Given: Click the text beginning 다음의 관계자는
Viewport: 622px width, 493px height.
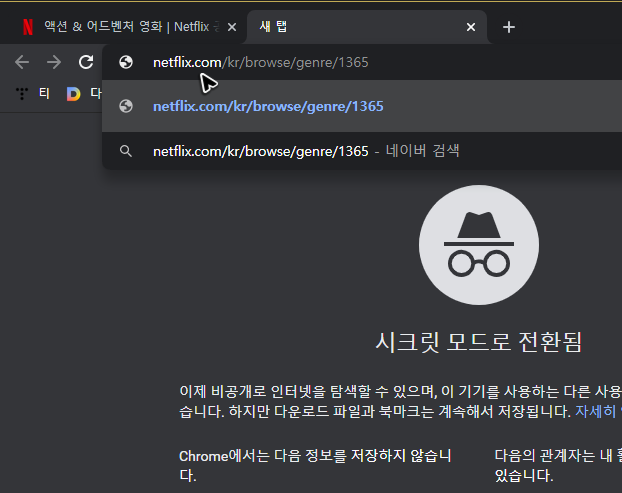Looking at the screenshot, I should tap(558, 465).
